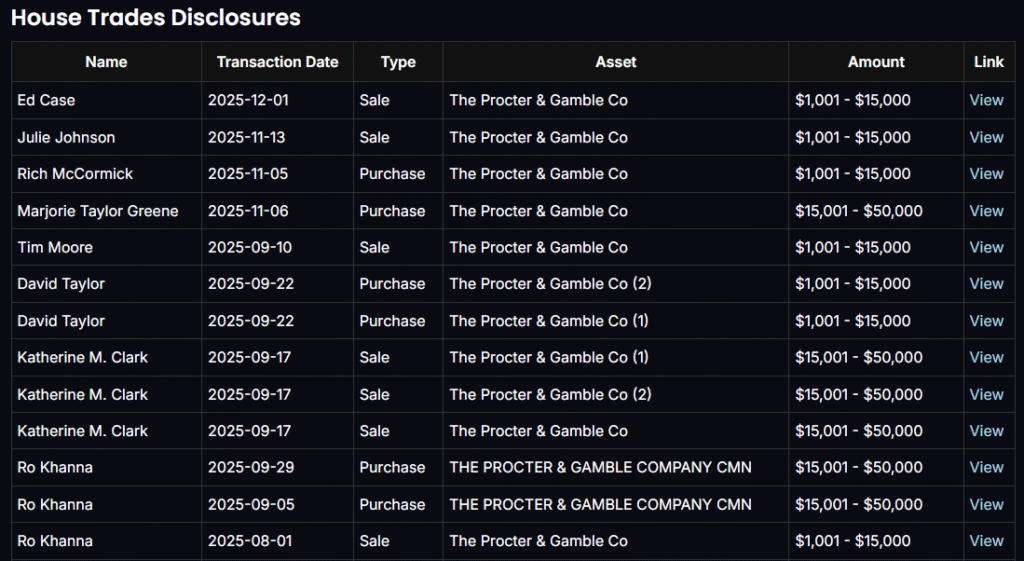Sort by the Name column header
This screenshot has height=561, width=1024.
[x=106, y=62]
